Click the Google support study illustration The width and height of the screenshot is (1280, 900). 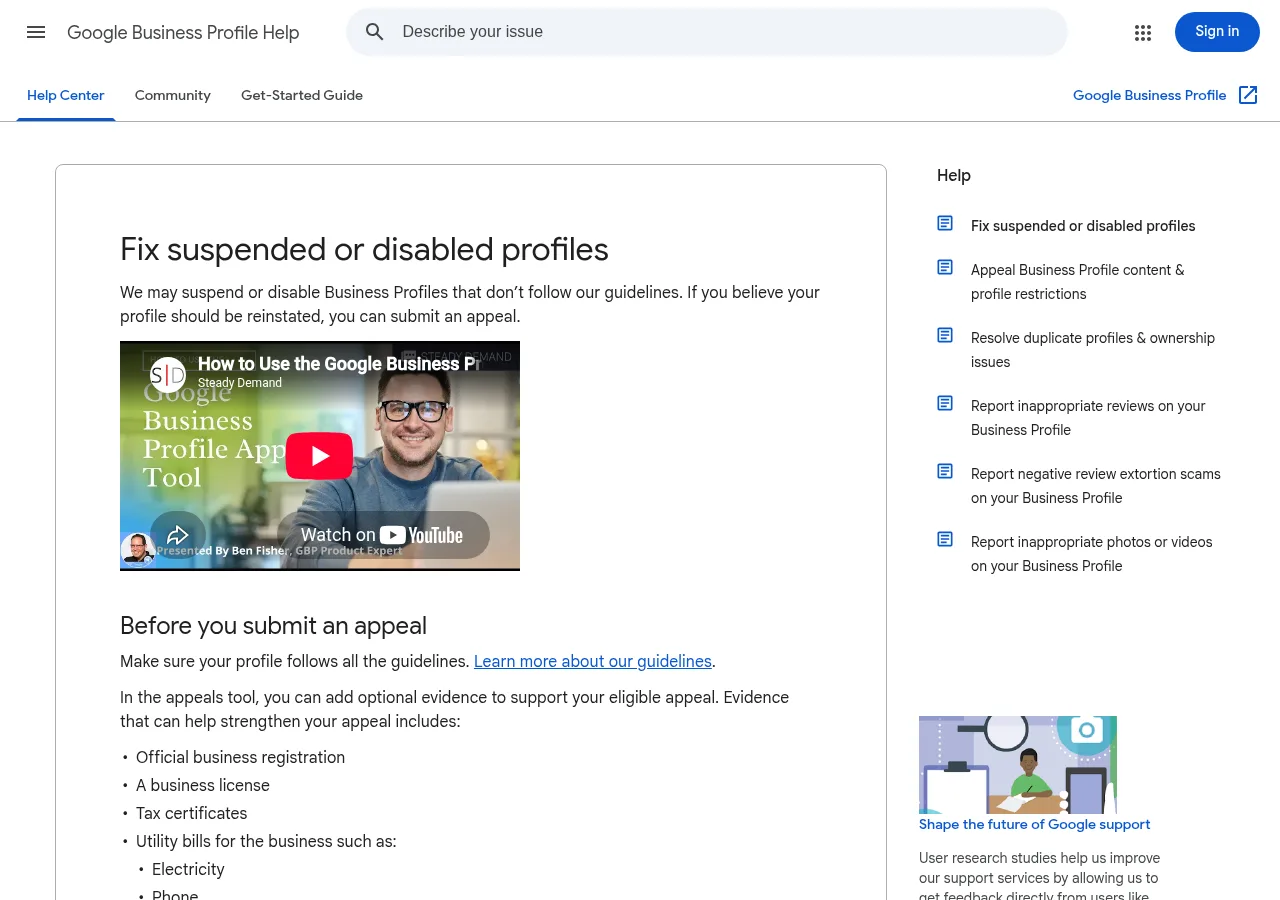tap(1018, 765)
